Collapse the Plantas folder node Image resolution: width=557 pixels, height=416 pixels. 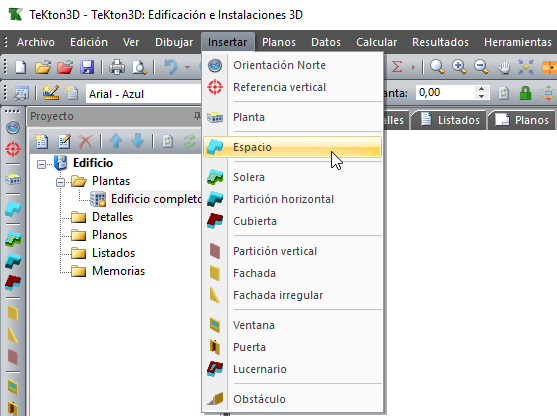tap(60, 182)
